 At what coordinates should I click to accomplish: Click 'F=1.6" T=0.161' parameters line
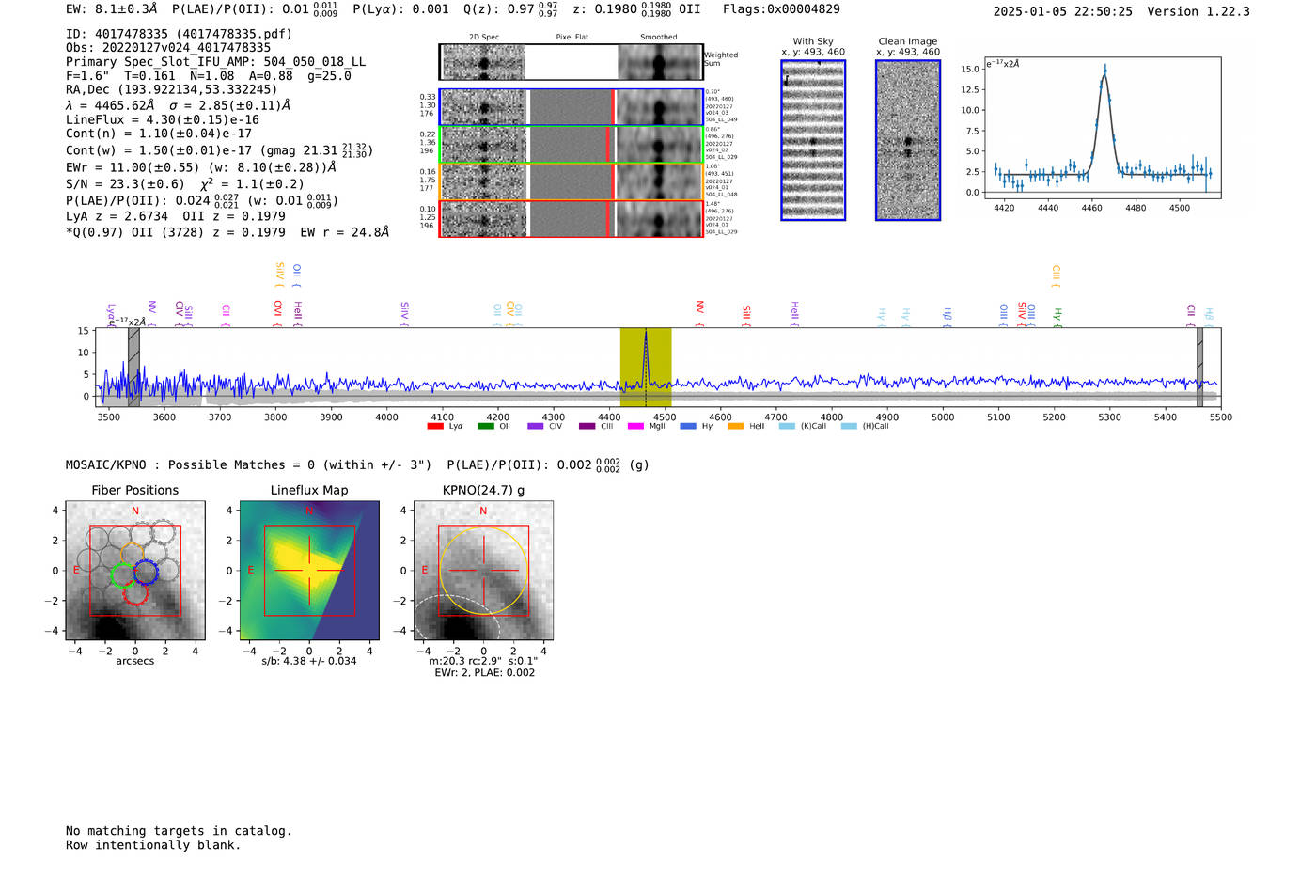pyautogui.click(x=209, y=76)
